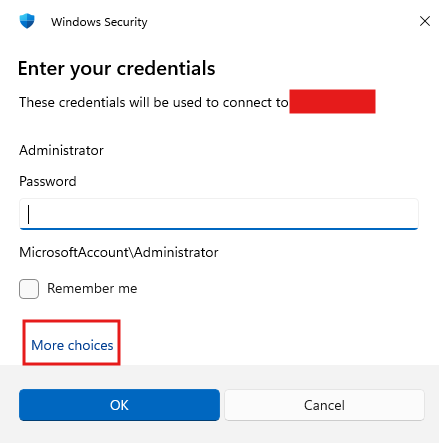Click the Windows Security shield icon
Image resolution: width=439 pixels, height=443 pixels.
click(x=27, y=21)
